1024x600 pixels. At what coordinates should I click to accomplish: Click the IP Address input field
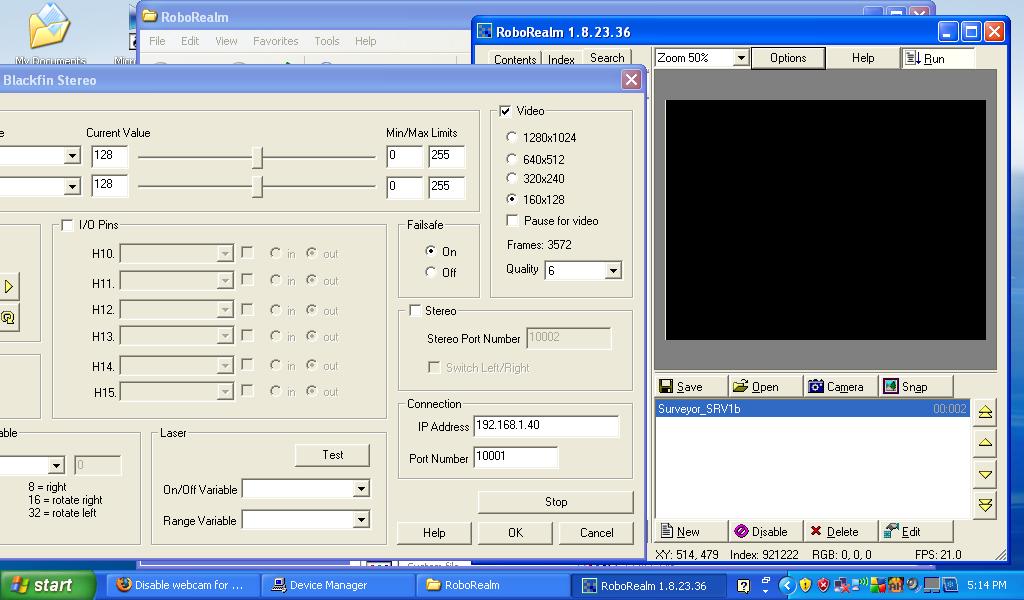point(545,426)
